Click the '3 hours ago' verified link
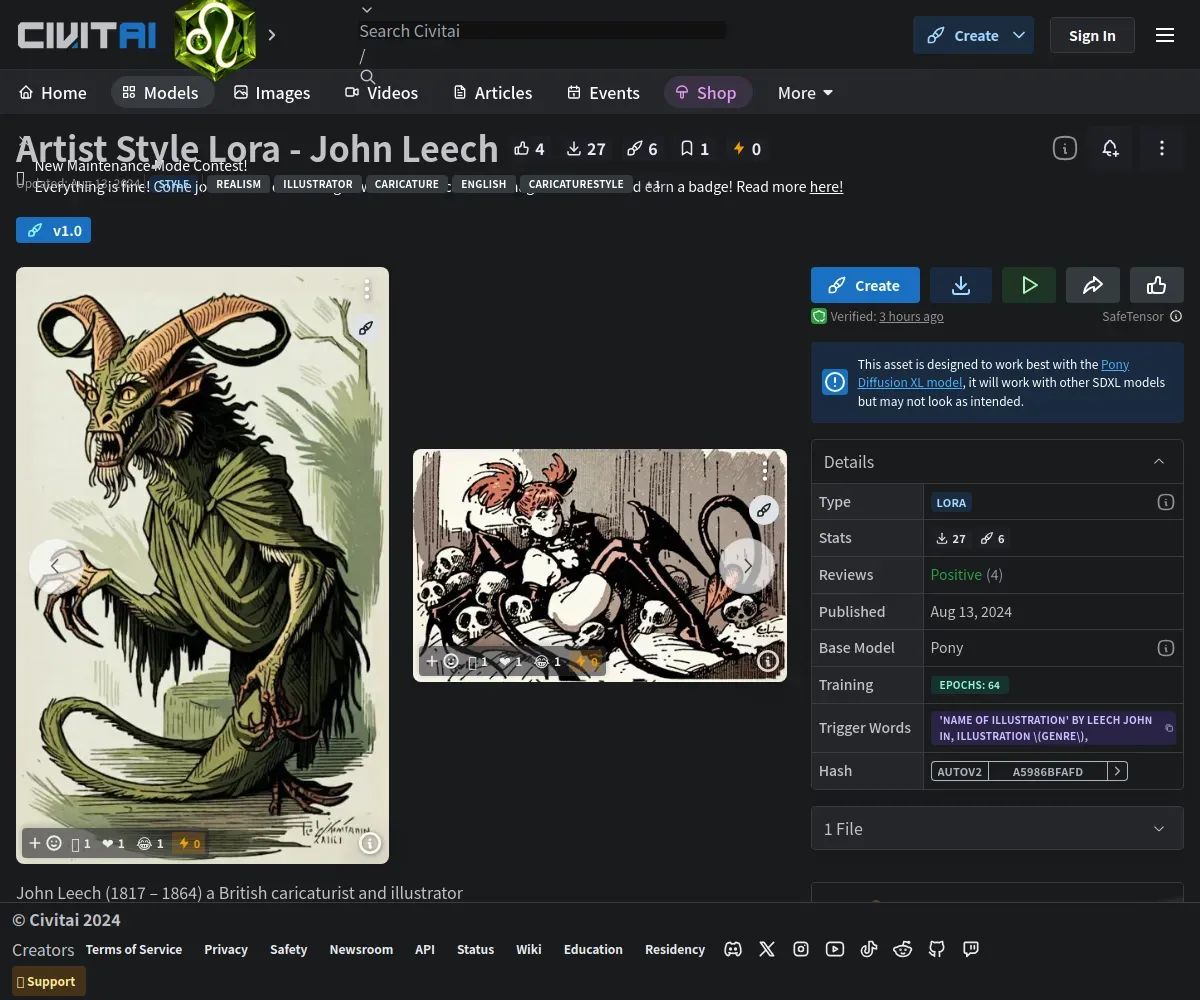 point(911,316)
